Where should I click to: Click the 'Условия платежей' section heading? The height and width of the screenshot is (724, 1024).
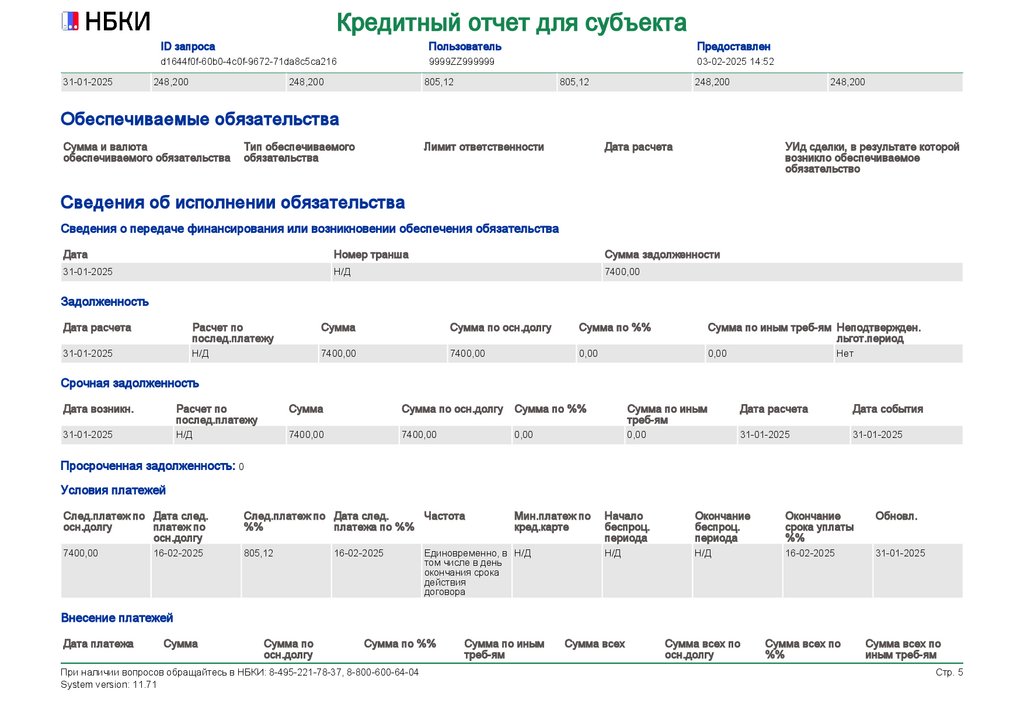pyautogui.click(x=113, y=490)
